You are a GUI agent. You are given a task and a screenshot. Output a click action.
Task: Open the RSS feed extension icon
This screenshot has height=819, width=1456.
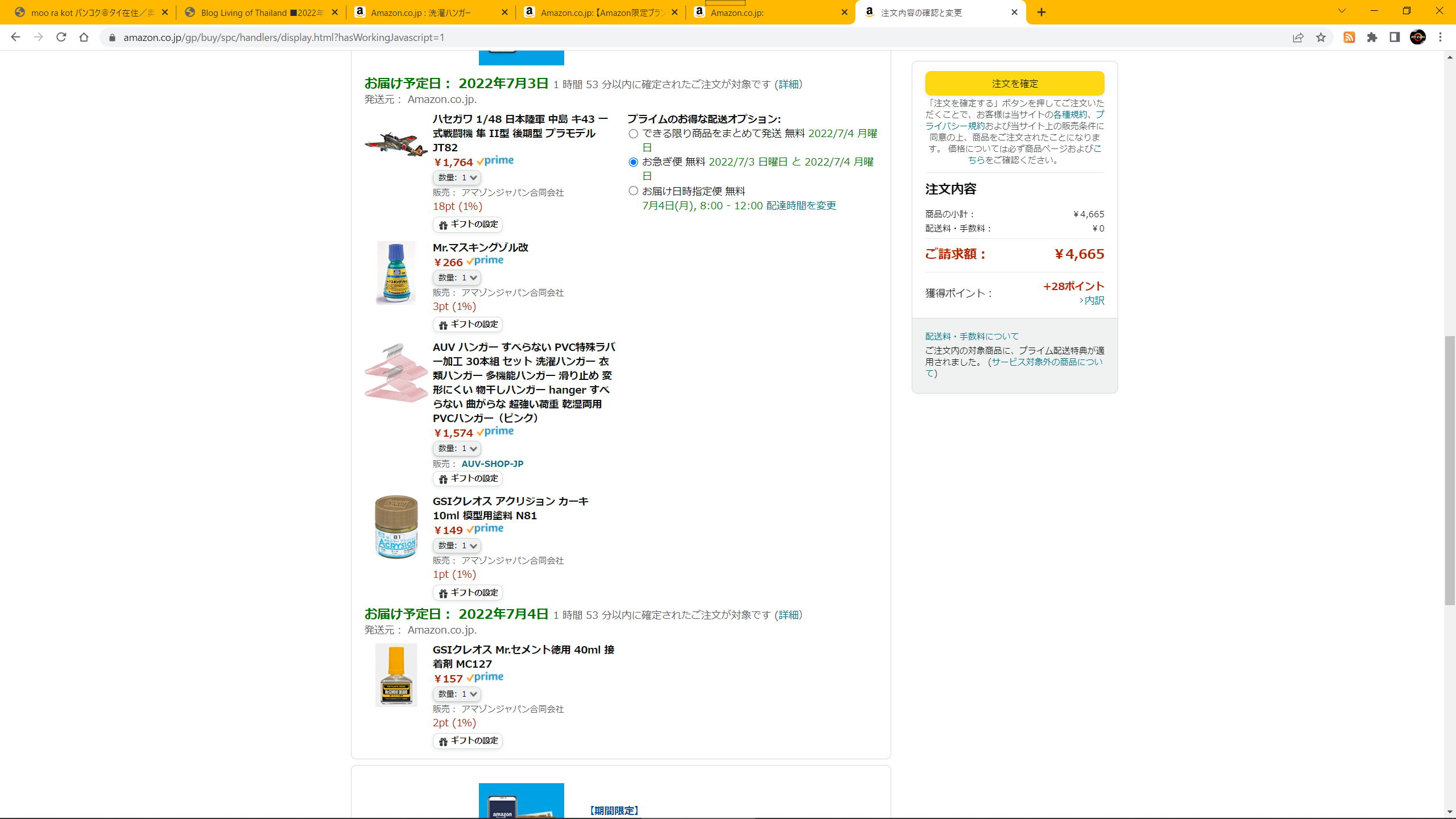click(1349, 38)
